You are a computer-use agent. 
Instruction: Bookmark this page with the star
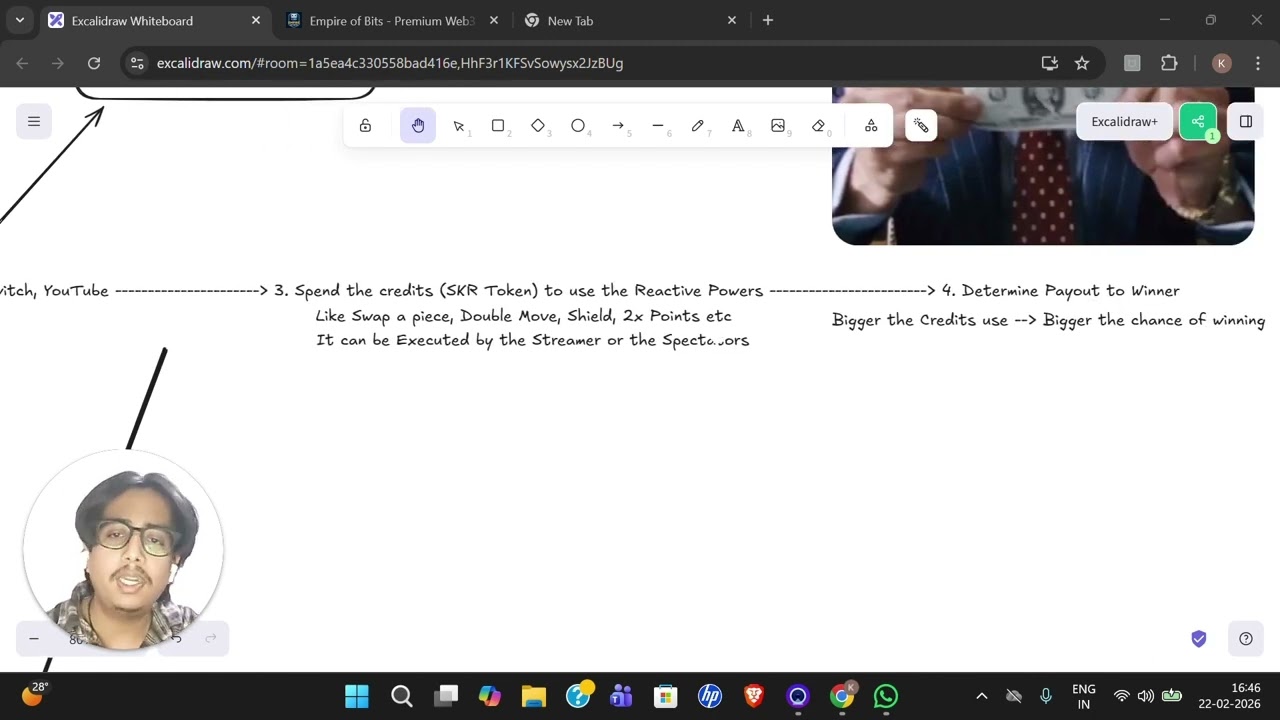pyautogui.click(x=1082, y=63)
